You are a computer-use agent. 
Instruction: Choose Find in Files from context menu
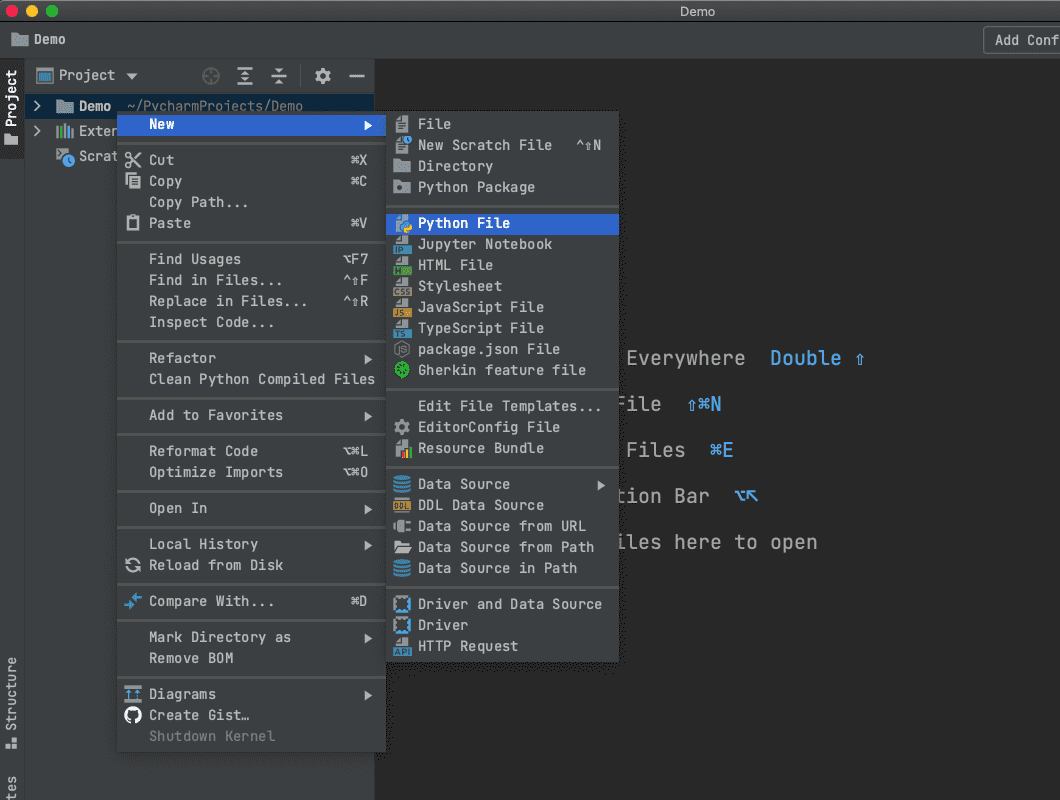pos(215,280)
